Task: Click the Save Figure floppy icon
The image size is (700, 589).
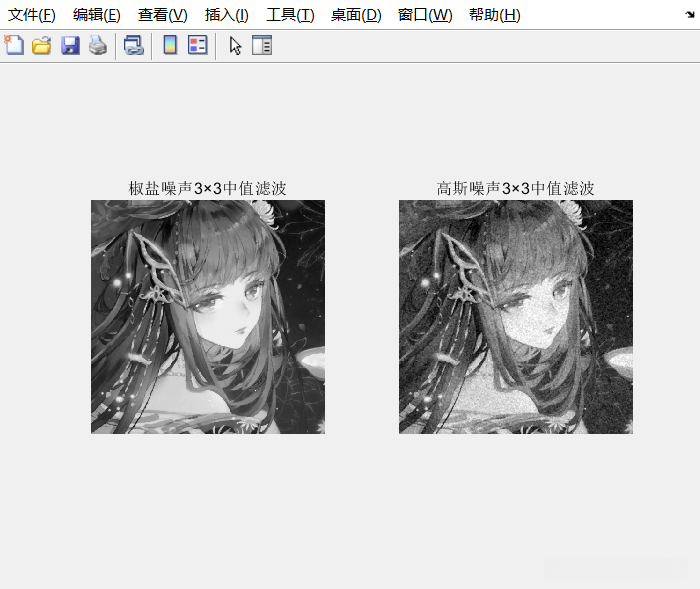Action: coord(70,46)
